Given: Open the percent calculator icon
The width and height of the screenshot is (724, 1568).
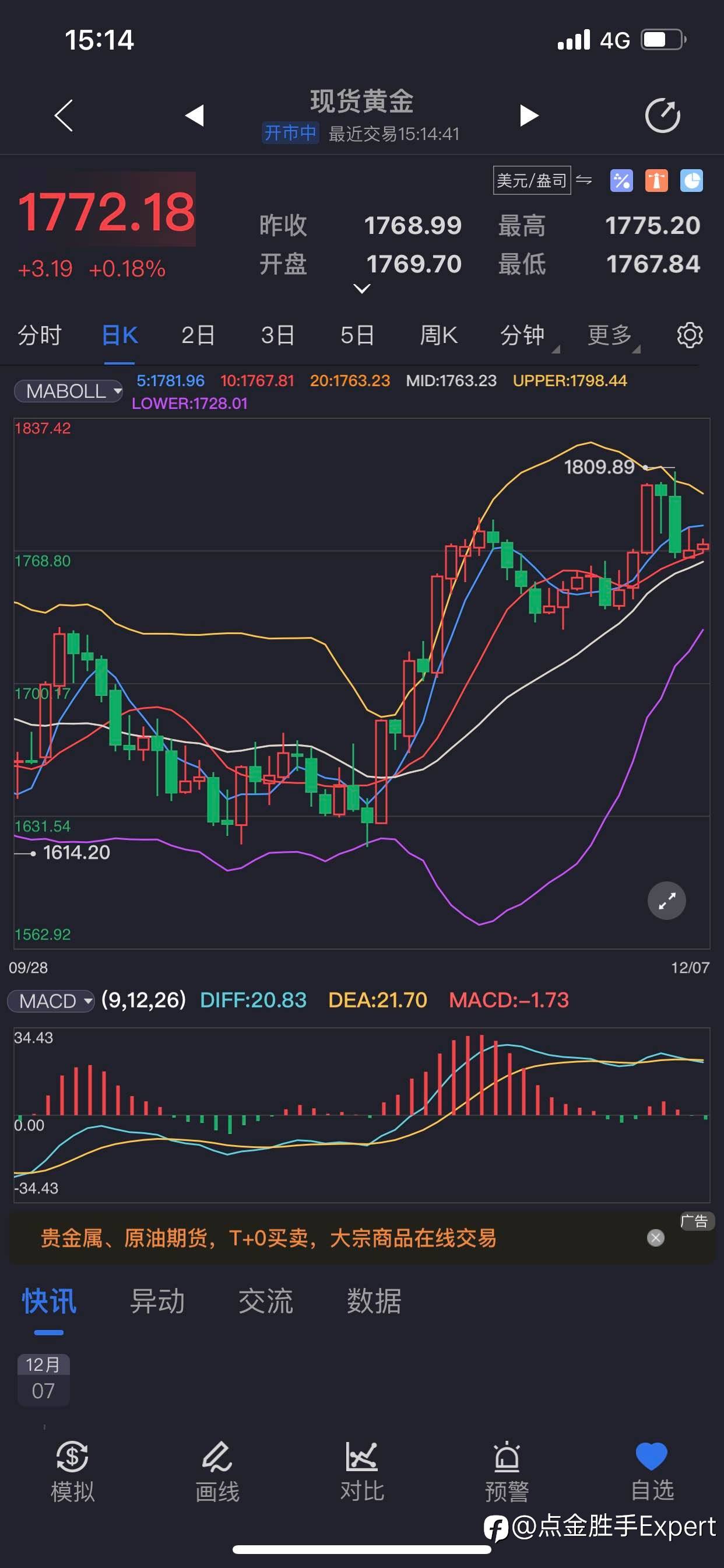Looking at the screenshot, I should (621, 181).
